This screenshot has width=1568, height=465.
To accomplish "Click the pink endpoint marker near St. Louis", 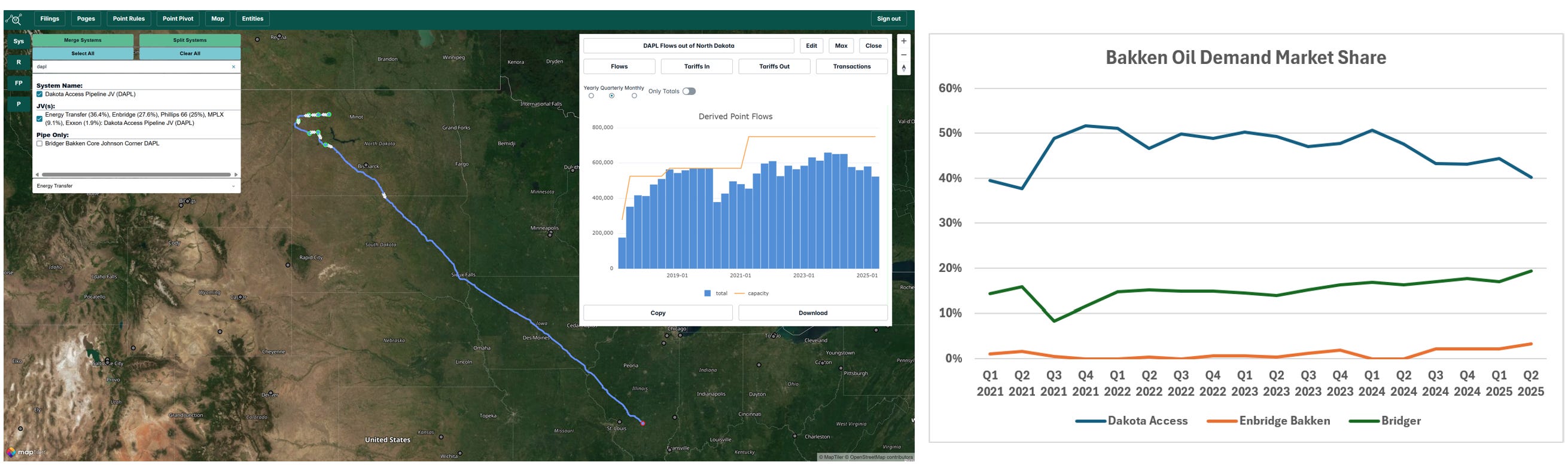I will click(643, 423).
